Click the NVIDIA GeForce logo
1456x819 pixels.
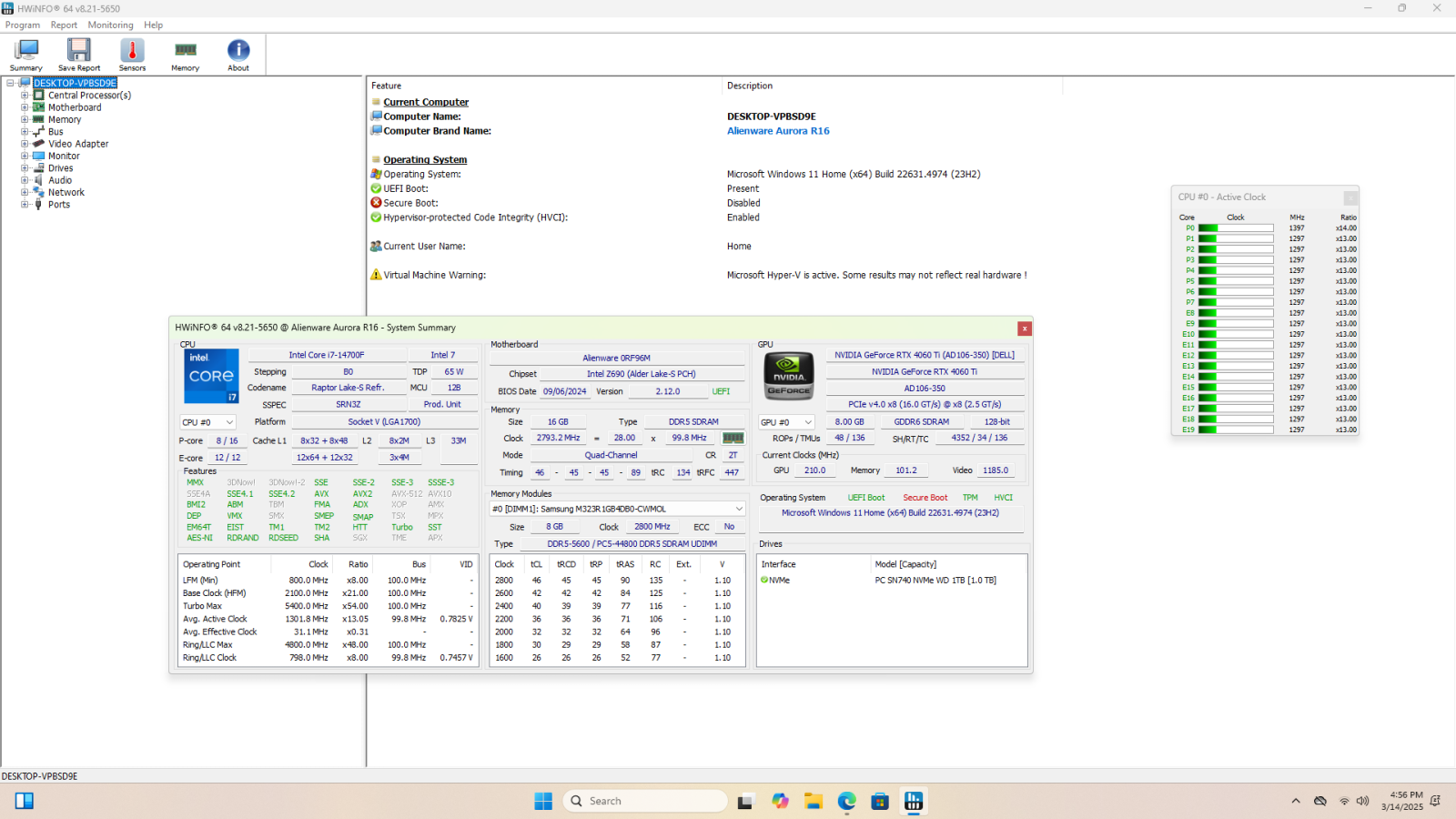[x=789, y=376]
